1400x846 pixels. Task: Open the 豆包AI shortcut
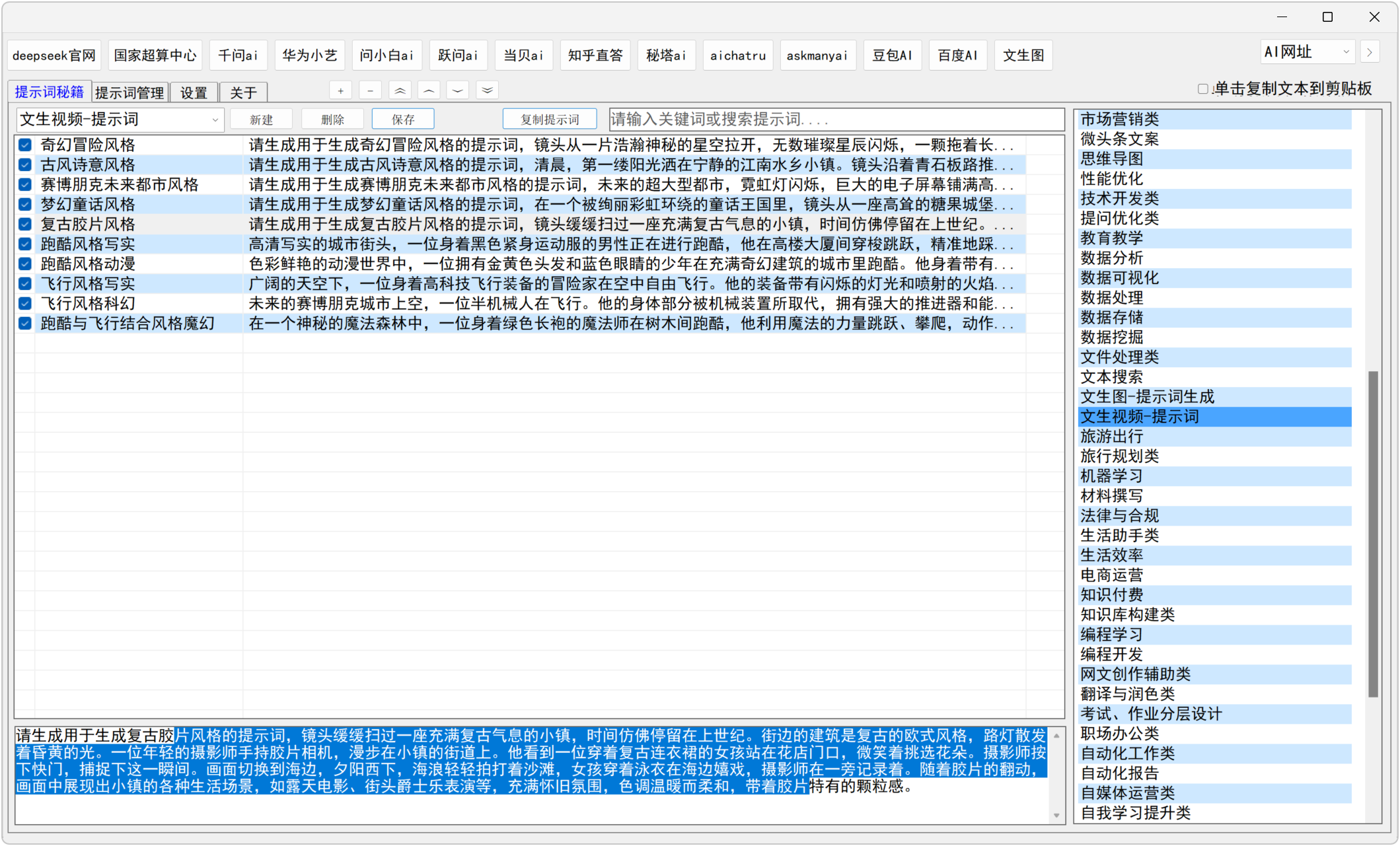coord(892,55)
